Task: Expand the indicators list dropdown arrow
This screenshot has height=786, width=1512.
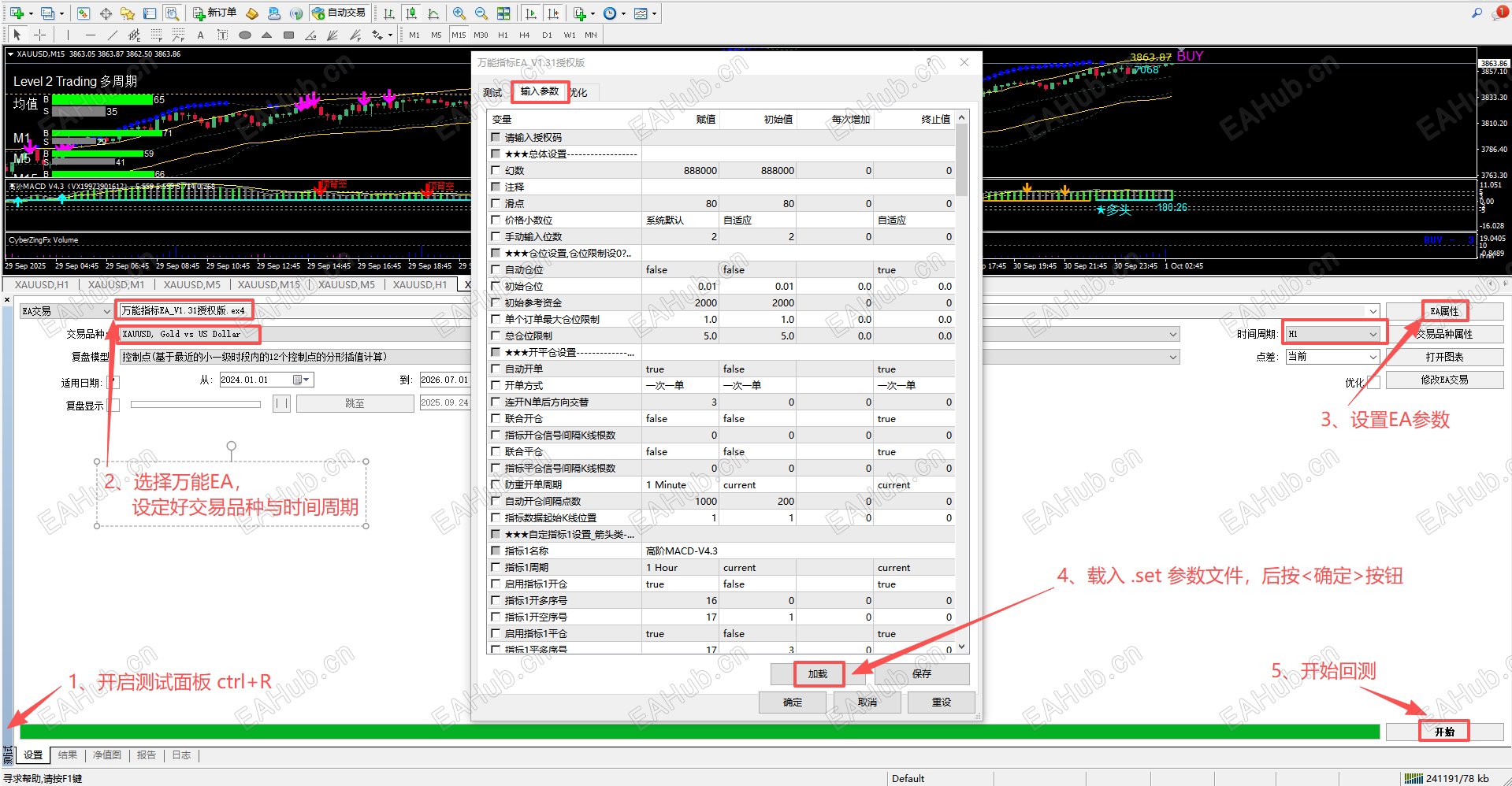Action: 593,13
